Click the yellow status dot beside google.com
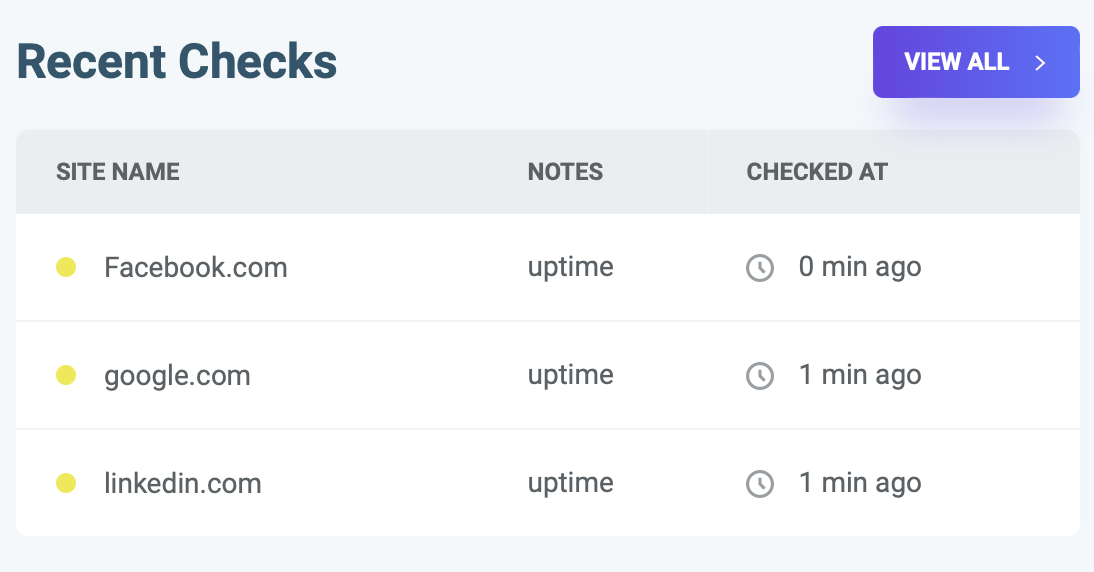Viewport: 1094px width, 572px height. coord(66,375)
